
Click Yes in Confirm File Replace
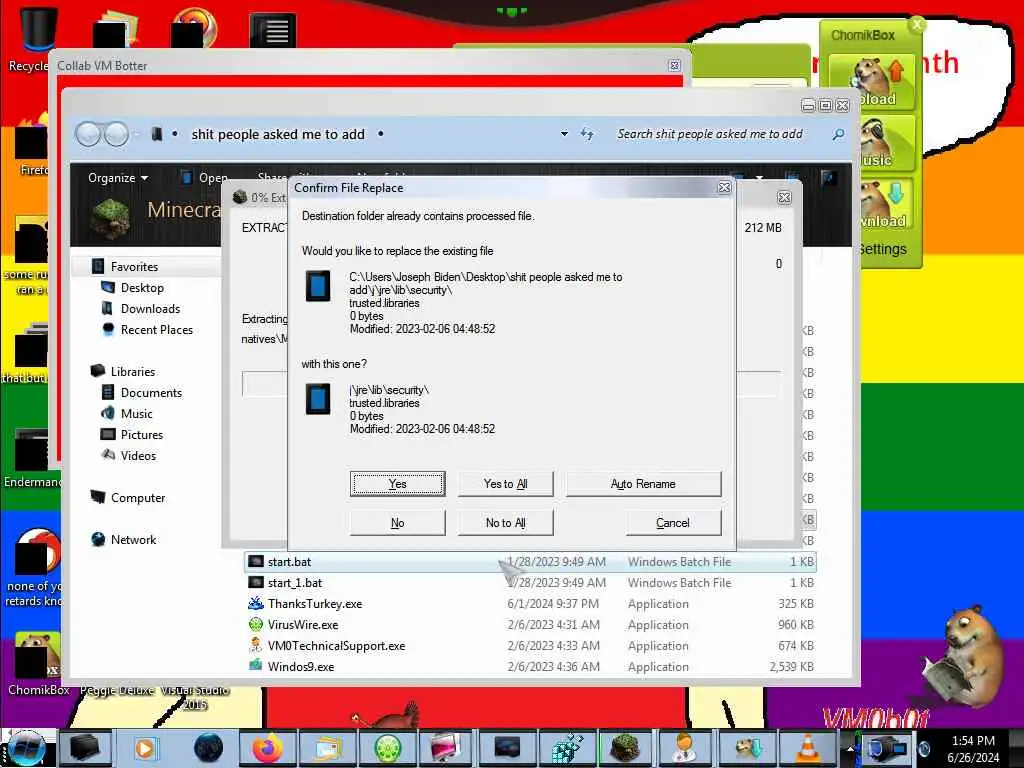[397, 484]
